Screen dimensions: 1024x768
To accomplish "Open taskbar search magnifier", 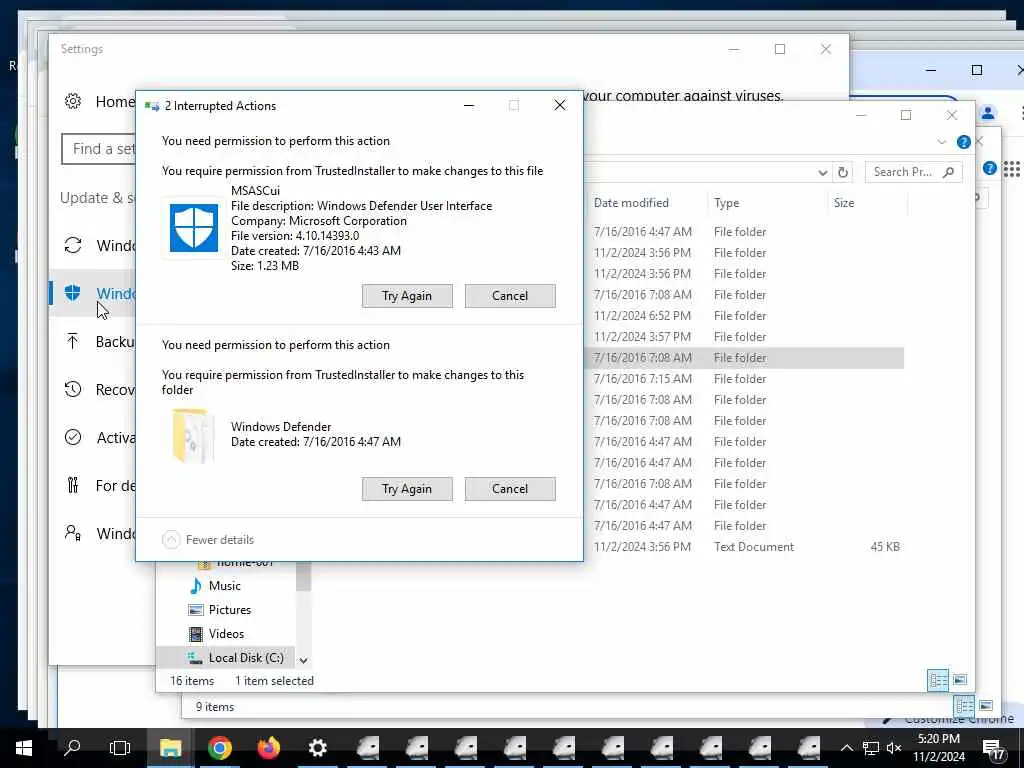I will 72,748.
